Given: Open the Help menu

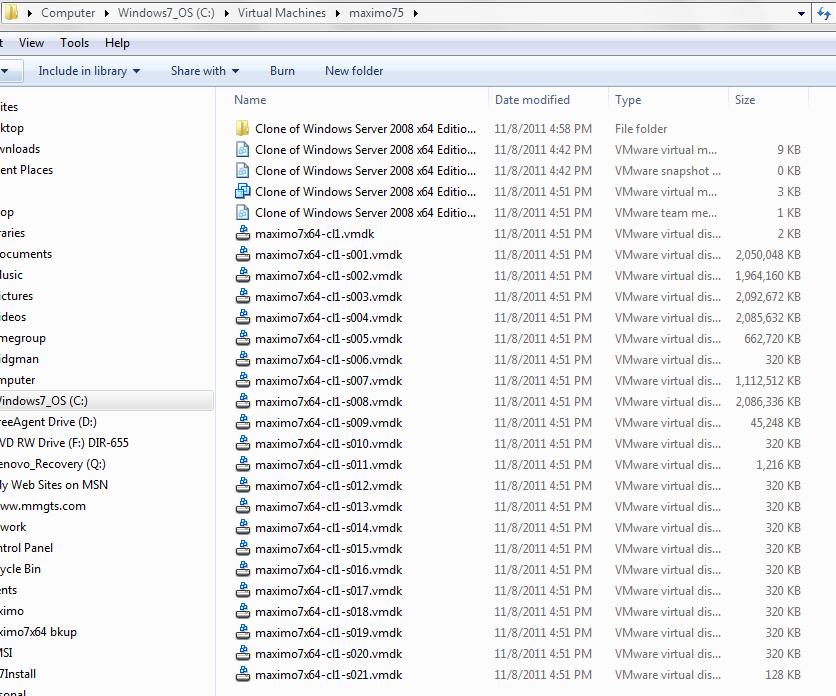Looking at the screenshot, I should tap(117, 43).
